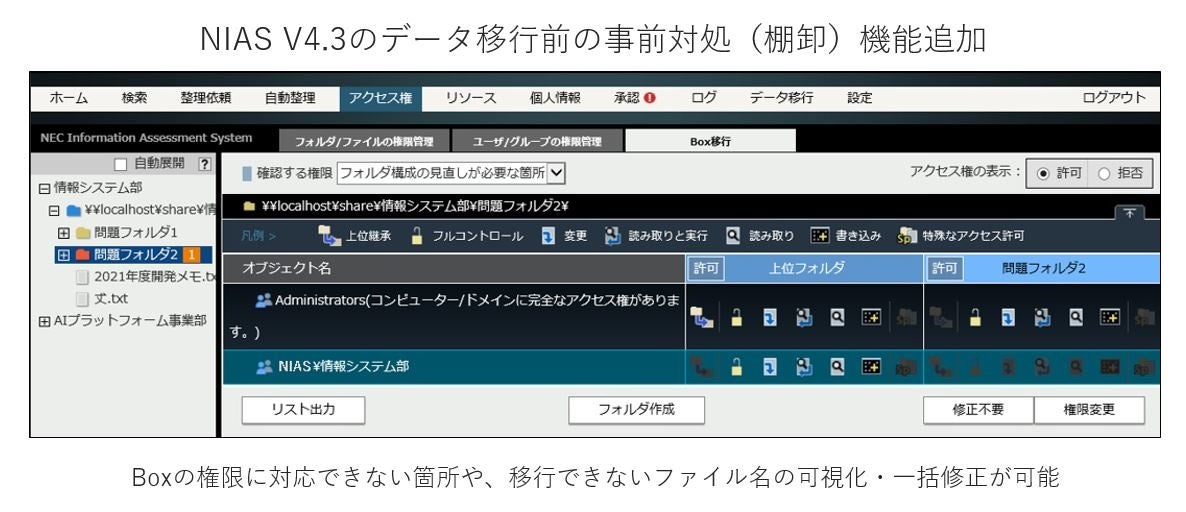Click the 権限変更 button

1089,410
